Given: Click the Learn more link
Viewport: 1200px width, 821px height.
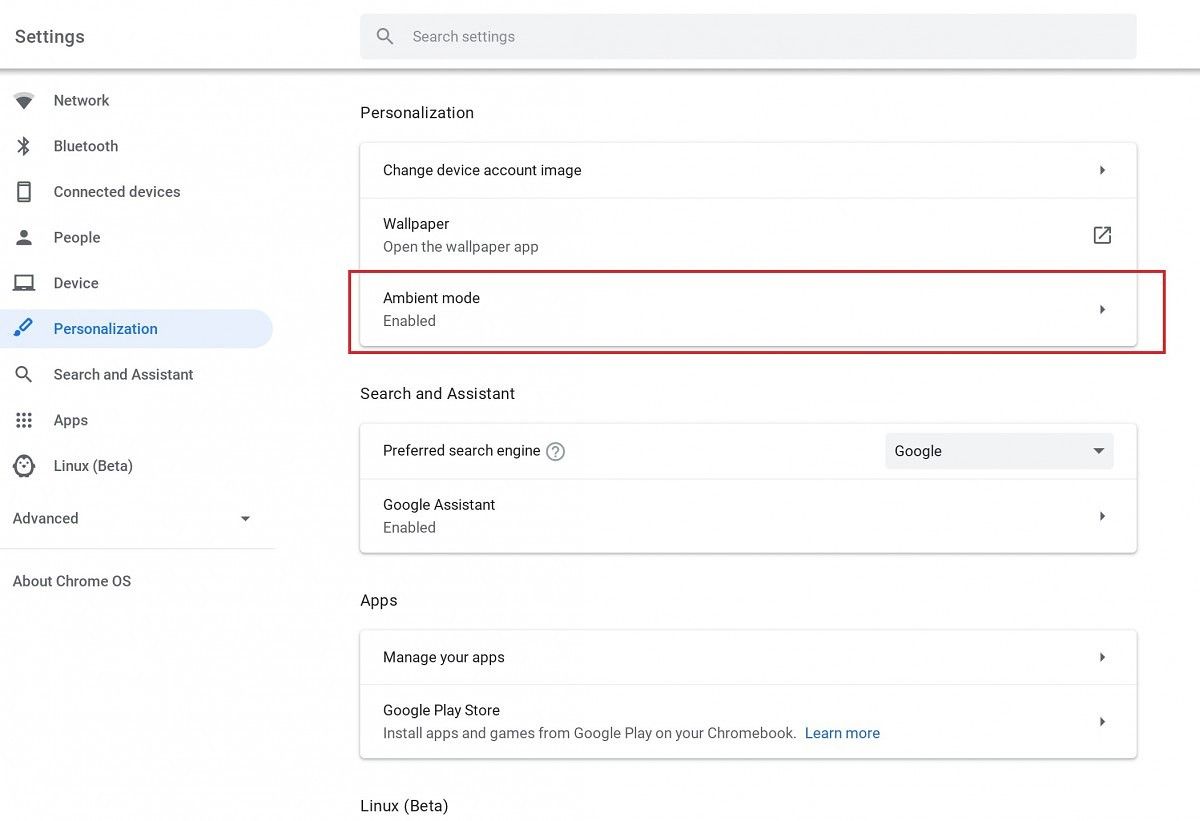Looking at the screenshot, I should tap(842, 732).
